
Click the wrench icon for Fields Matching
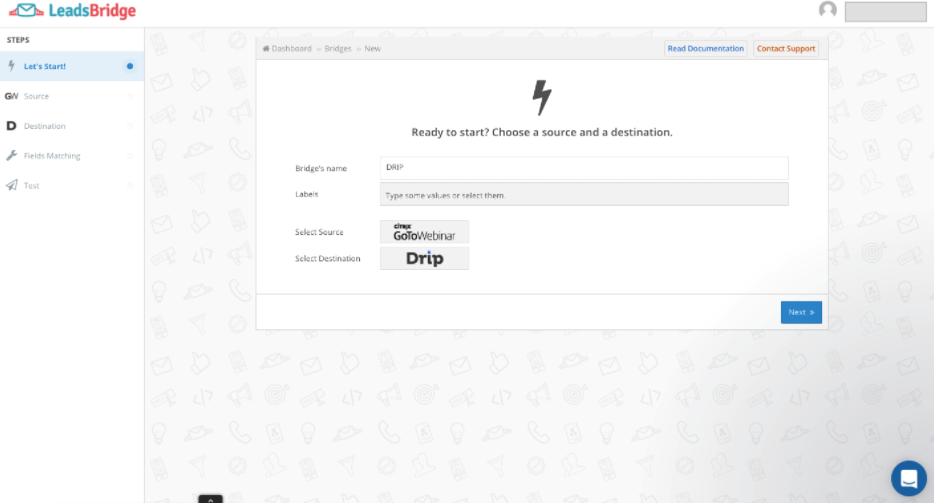coord(11,156)
